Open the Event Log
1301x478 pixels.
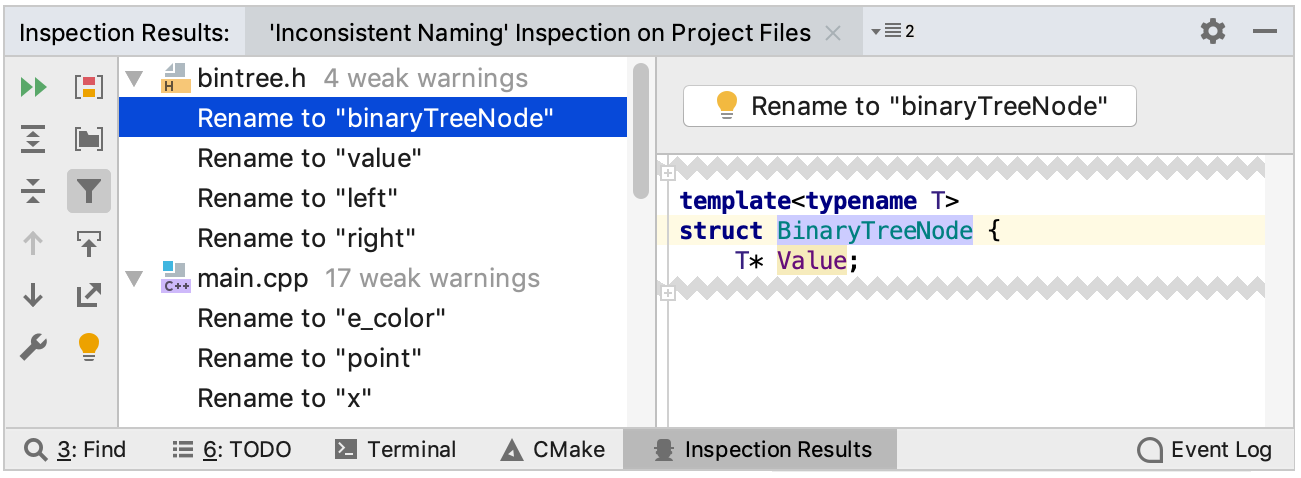pyautogui.click(x=1205, y=450)
